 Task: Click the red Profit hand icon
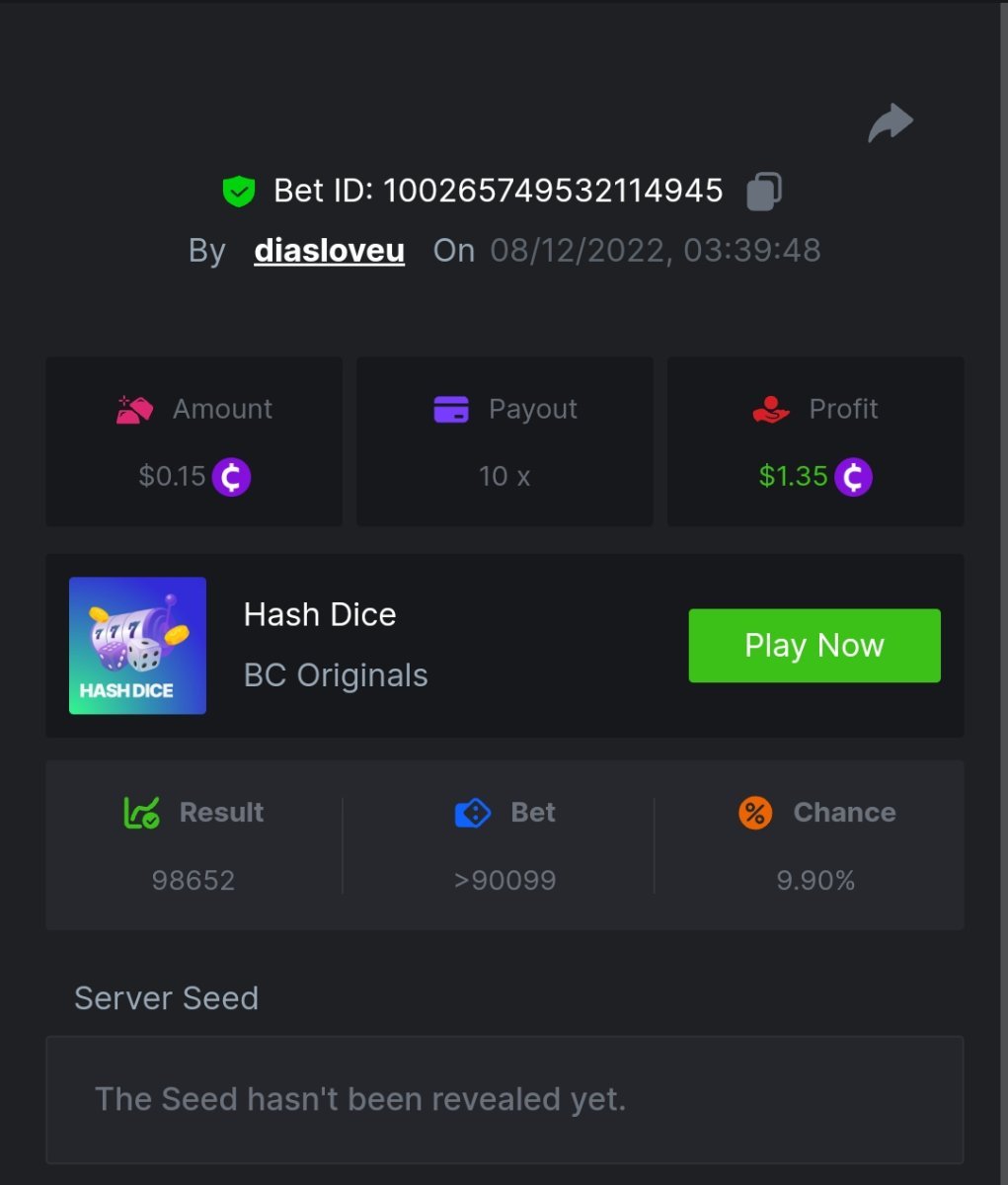[771, 409]
